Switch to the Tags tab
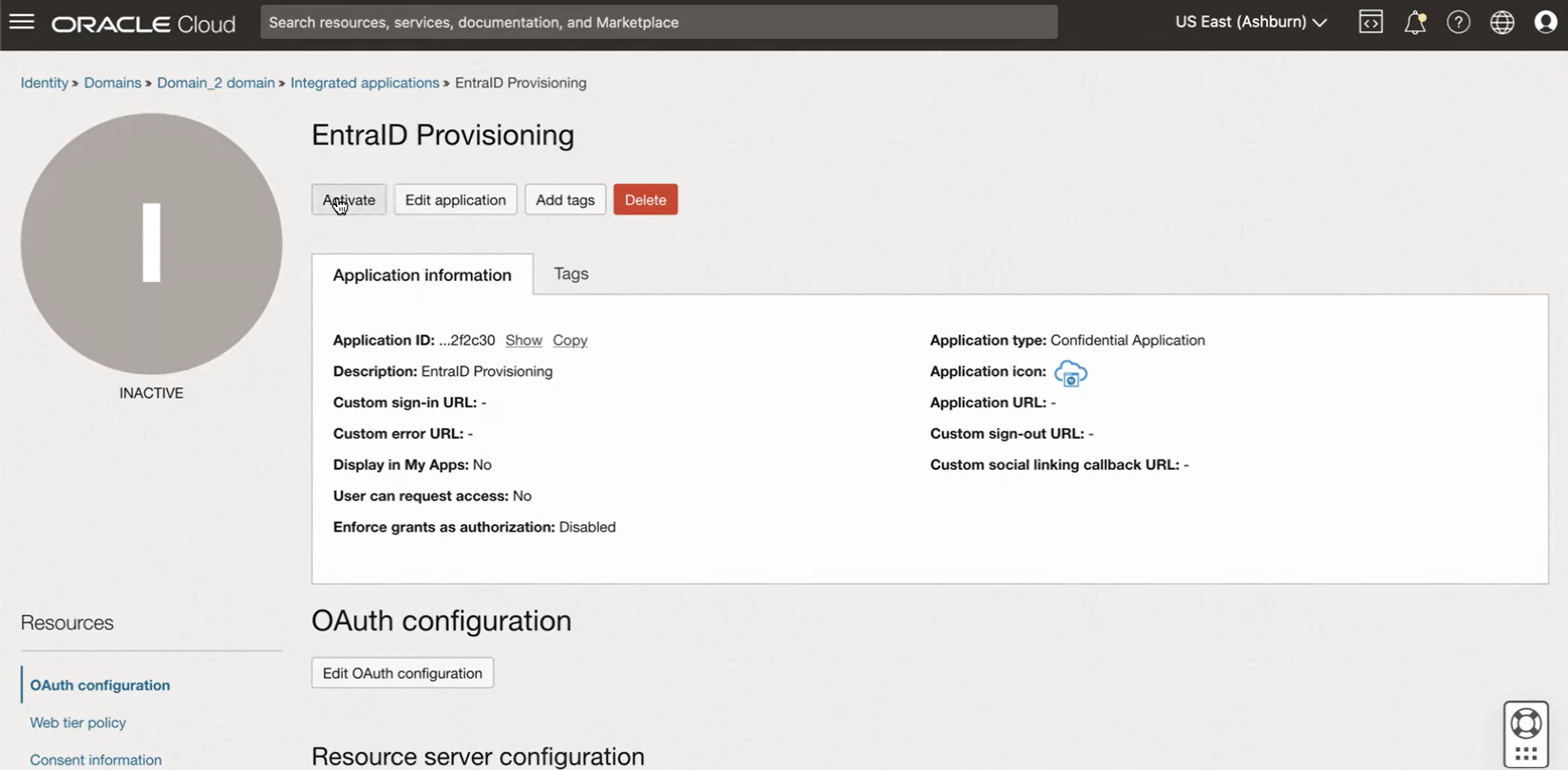 pyautogui.click(x=571, y=273)
